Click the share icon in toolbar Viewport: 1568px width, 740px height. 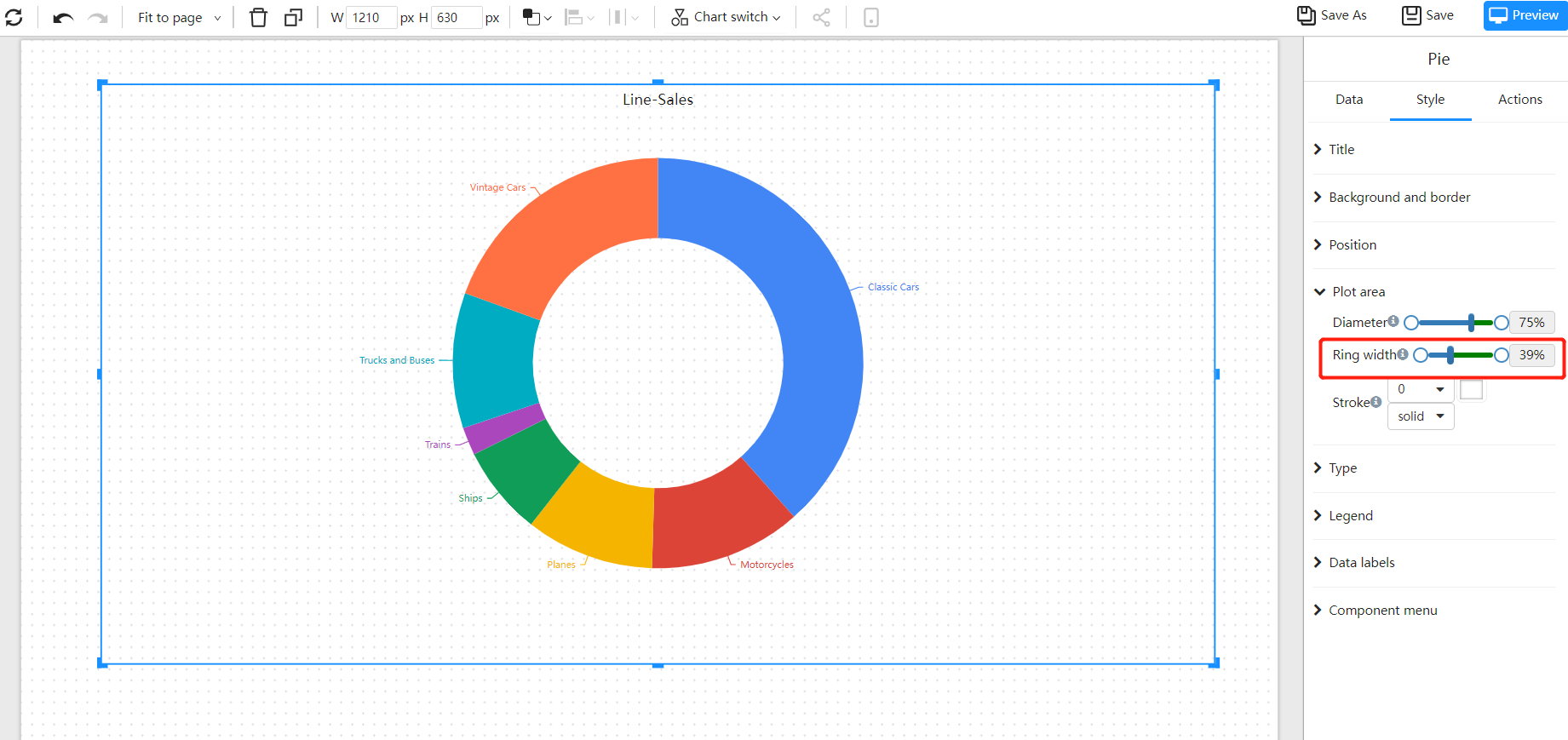821,17
